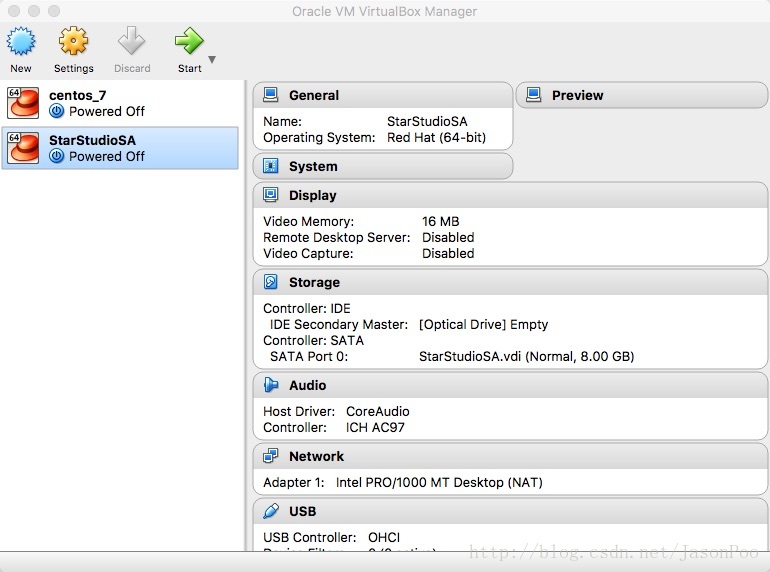This screenshot has height=572, width=770.
Task: Click the Controller: SATA line
Action: click(313, 340)
